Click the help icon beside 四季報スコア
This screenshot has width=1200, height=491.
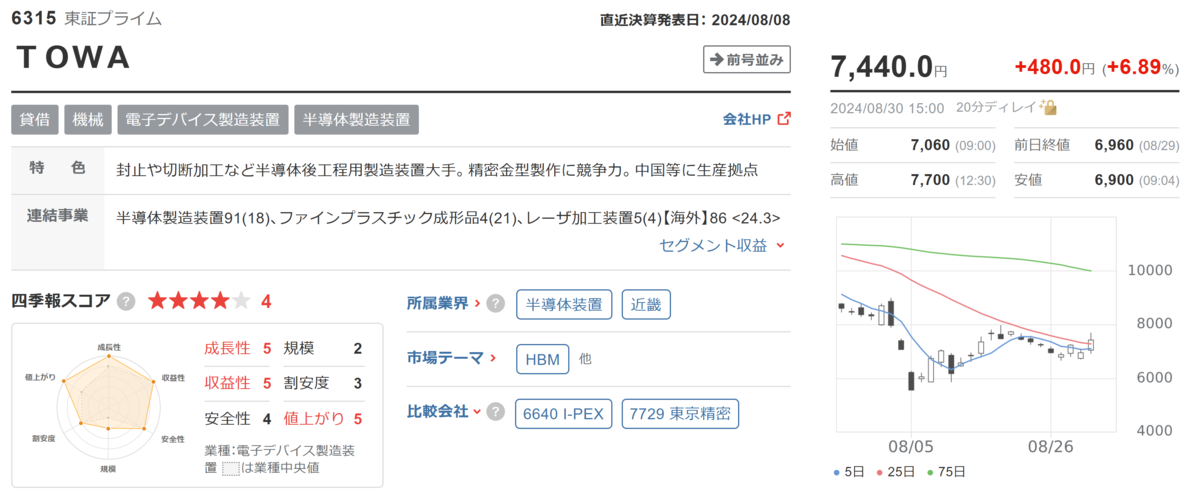[126, 301]
